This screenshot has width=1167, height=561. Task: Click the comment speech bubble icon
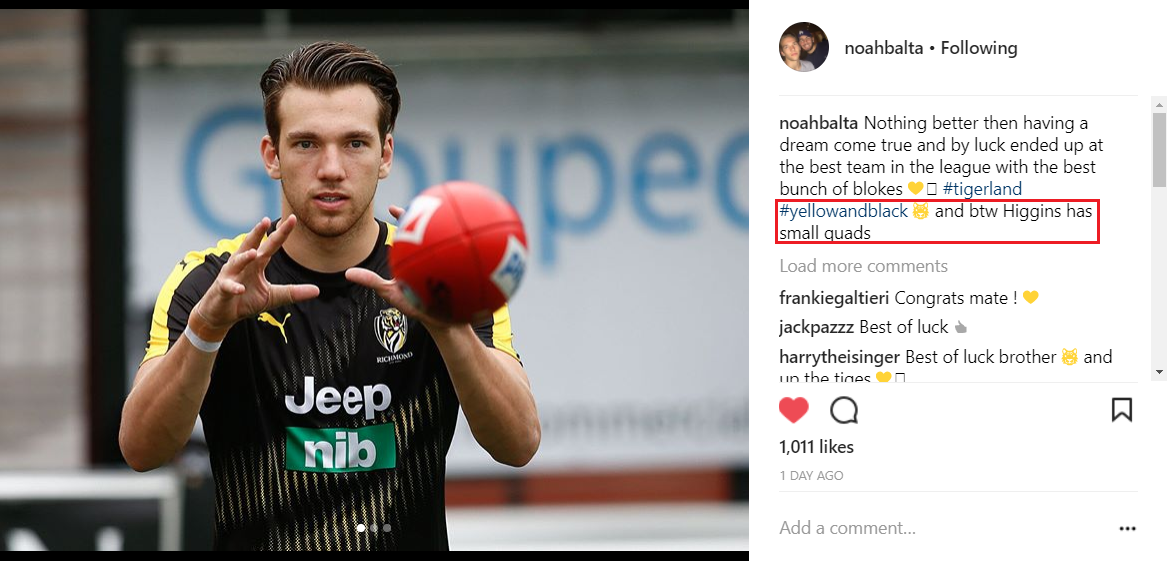pos(844,410)
